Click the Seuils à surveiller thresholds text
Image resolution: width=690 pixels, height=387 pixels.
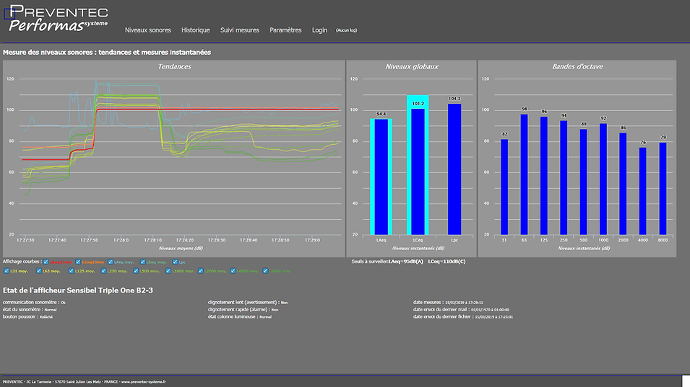(x=408, y=262)
